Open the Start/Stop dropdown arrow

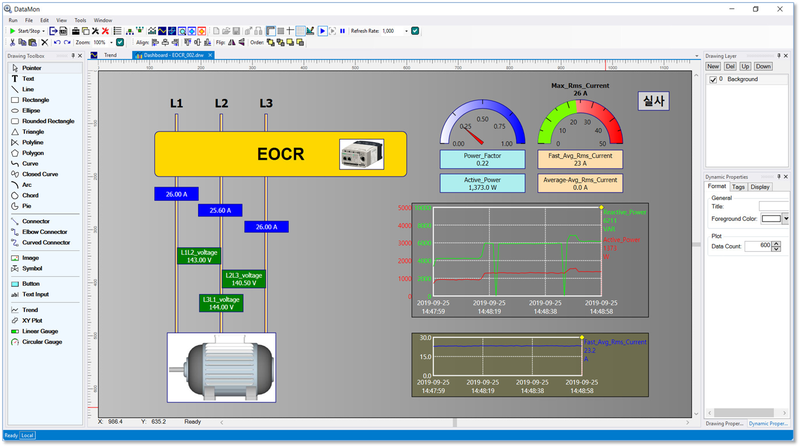coord(43,31)
